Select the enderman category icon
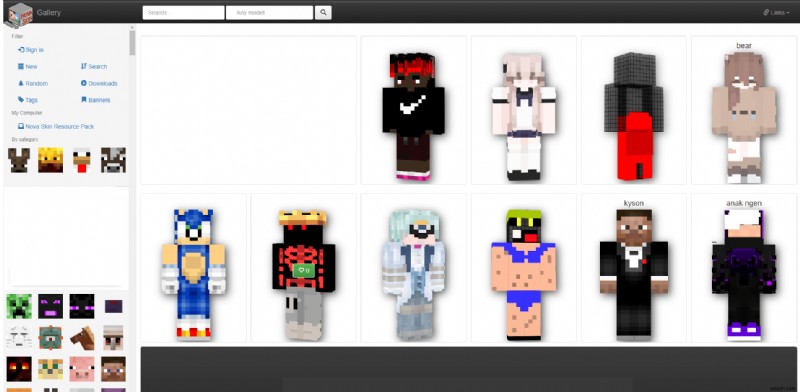Screen dimensions: 800x392 [82, 306]
